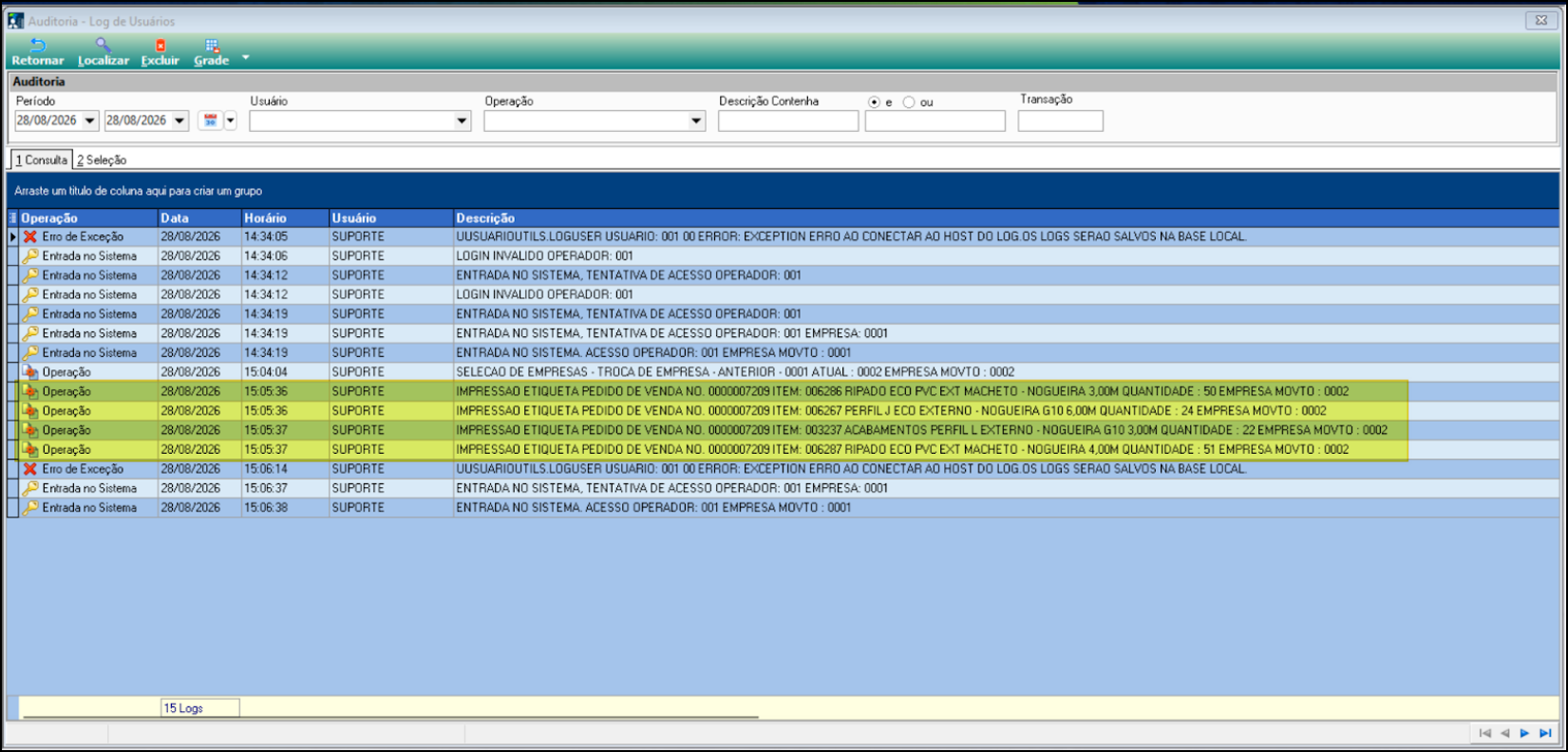
Task: Go to the next record
Action: tap(1524, 733)
